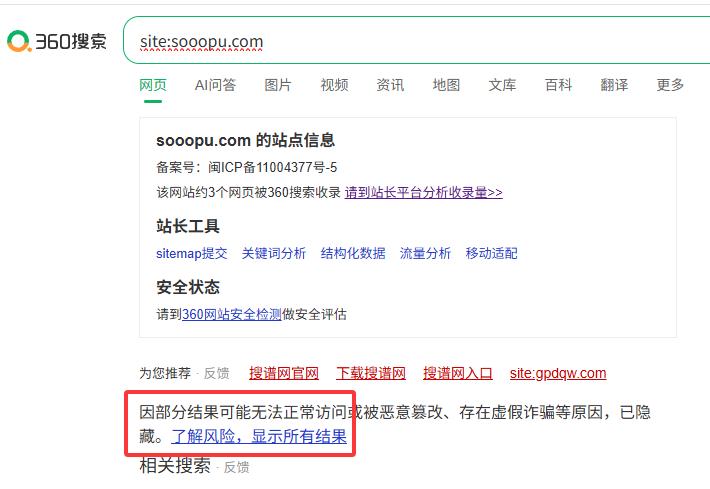Select the 网页 tab

pyautogui.click(x=153, y=85)
